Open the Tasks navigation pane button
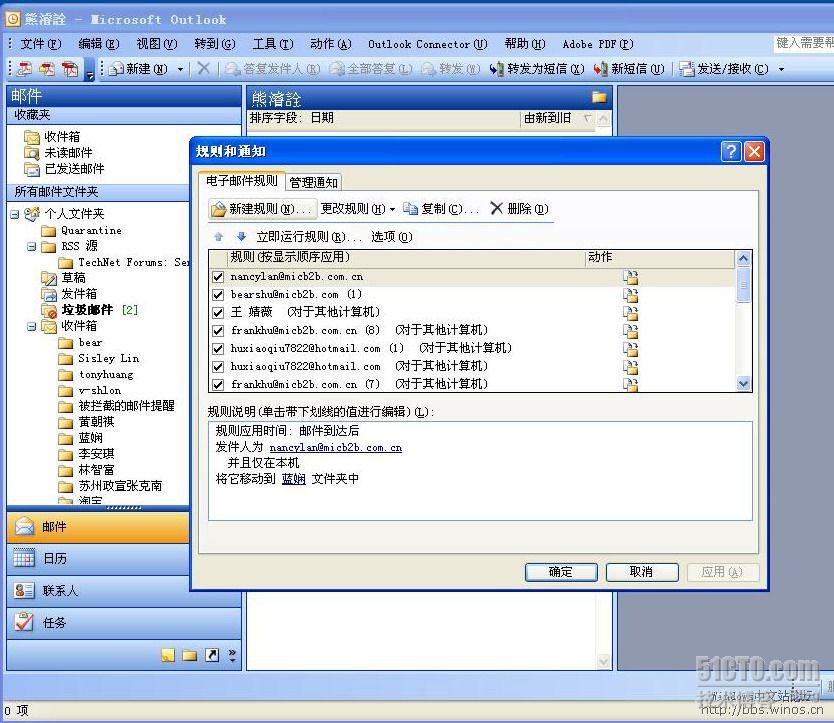This screenshot has width=834, height=723. coord(124,622)
